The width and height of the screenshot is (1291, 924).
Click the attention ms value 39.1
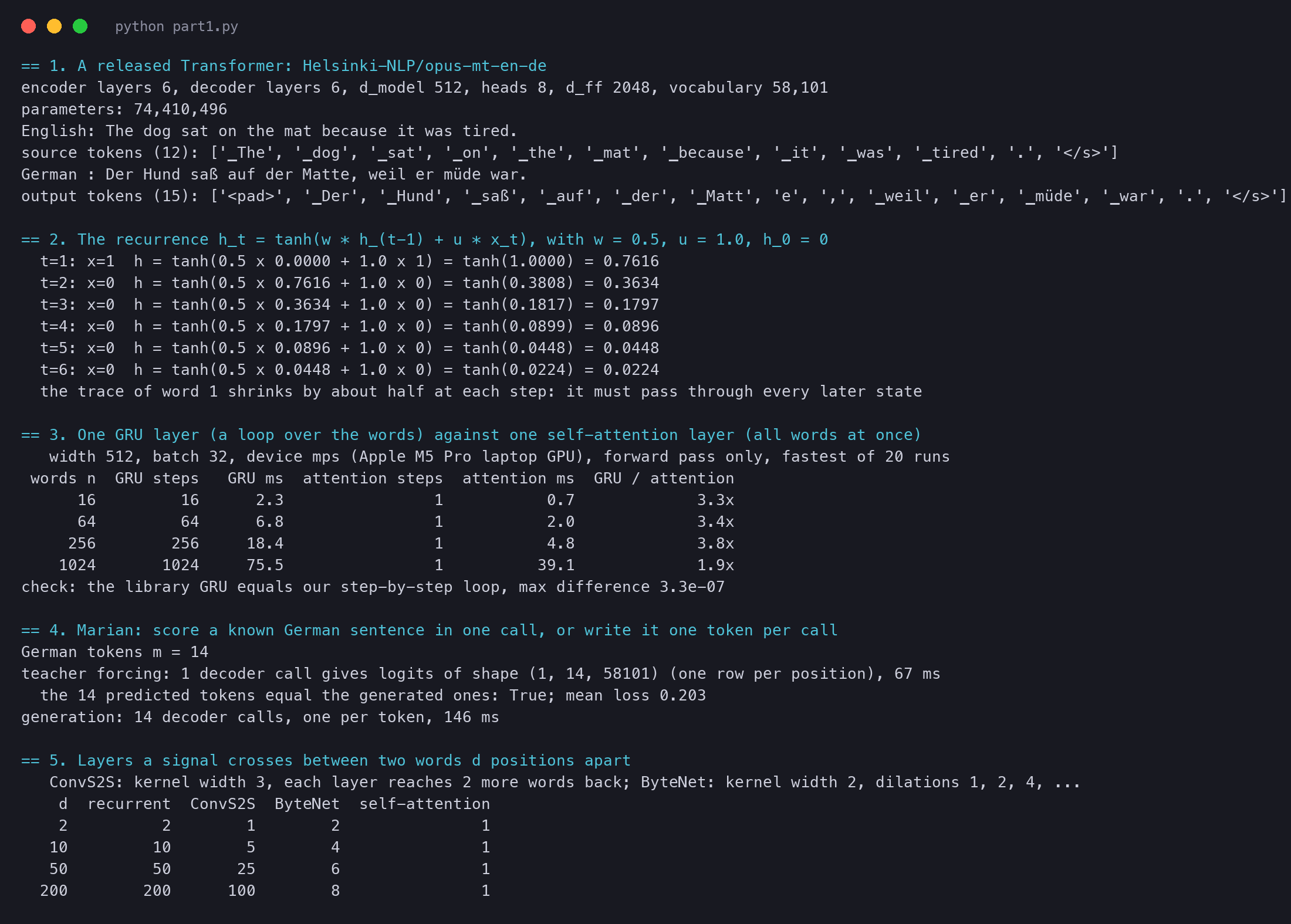point(556,565)
